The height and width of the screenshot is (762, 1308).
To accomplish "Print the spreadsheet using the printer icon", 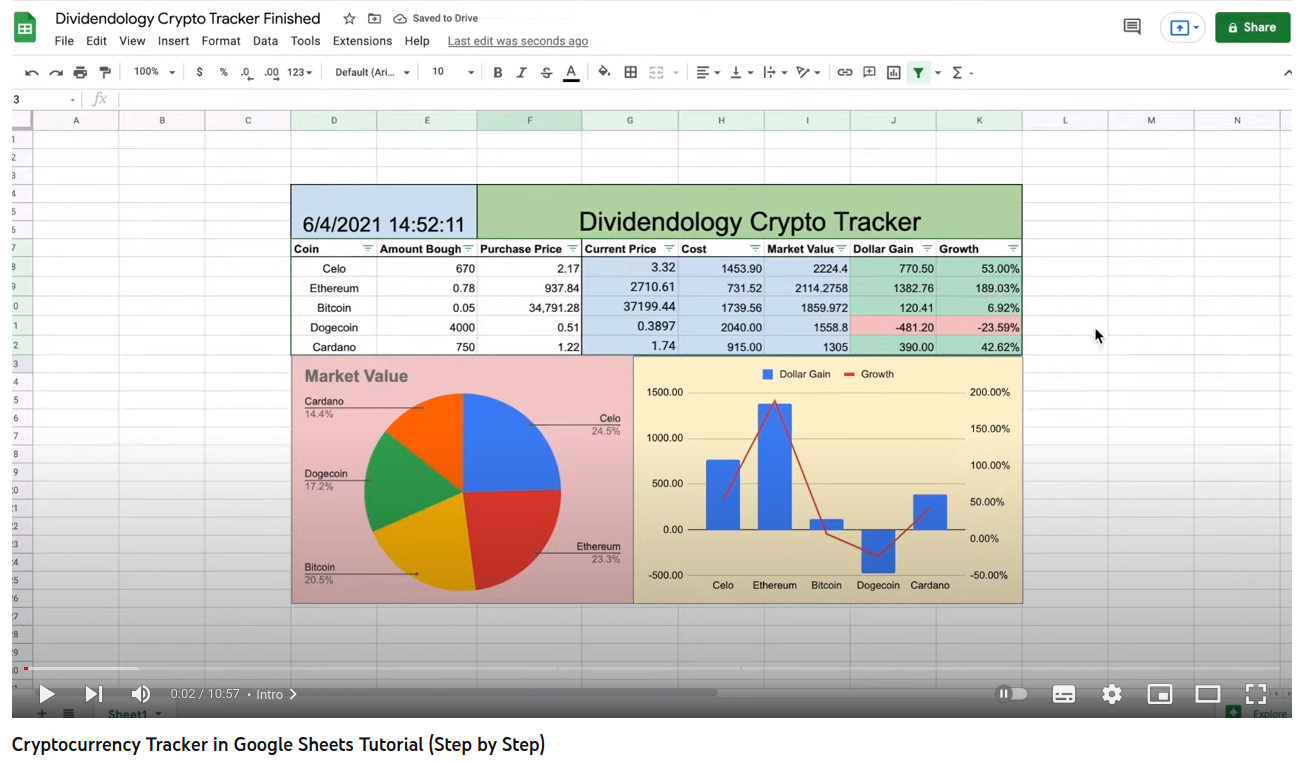I will (x=80, y=72).
